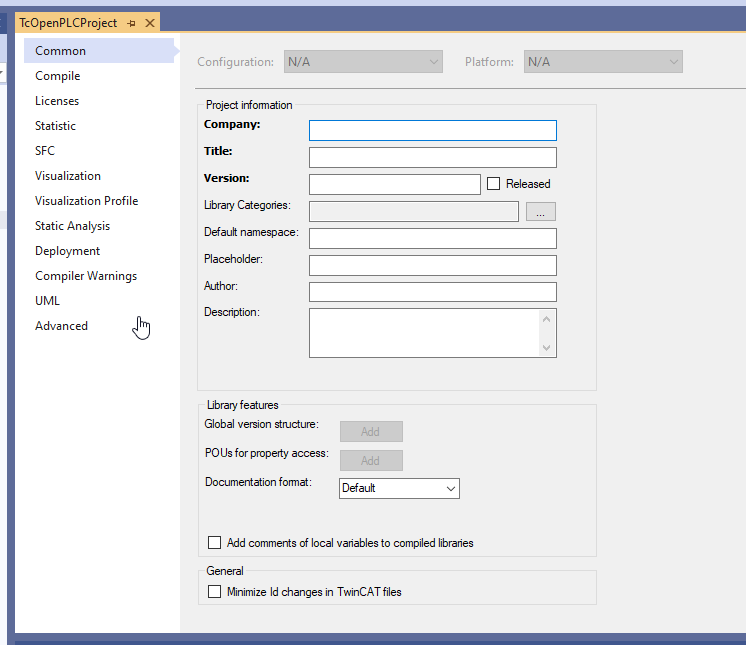Viewport: 746px width, 645px height.
Task: Open the Common settings page
Action: tap(99, 51)
